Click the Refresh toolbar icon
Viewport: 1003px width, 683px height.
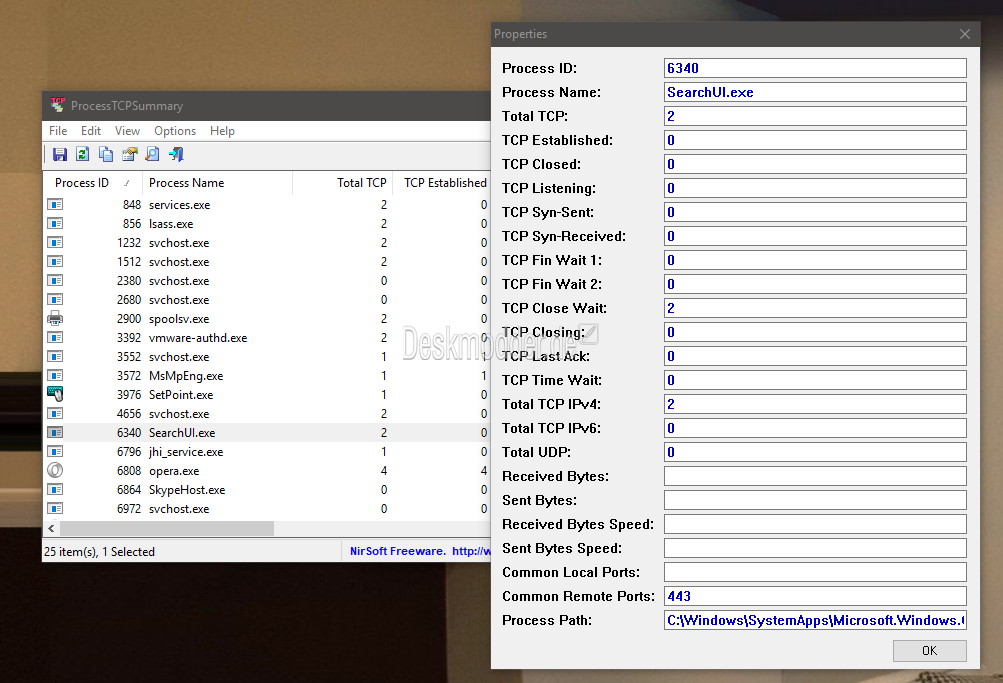tap(83, 154)
